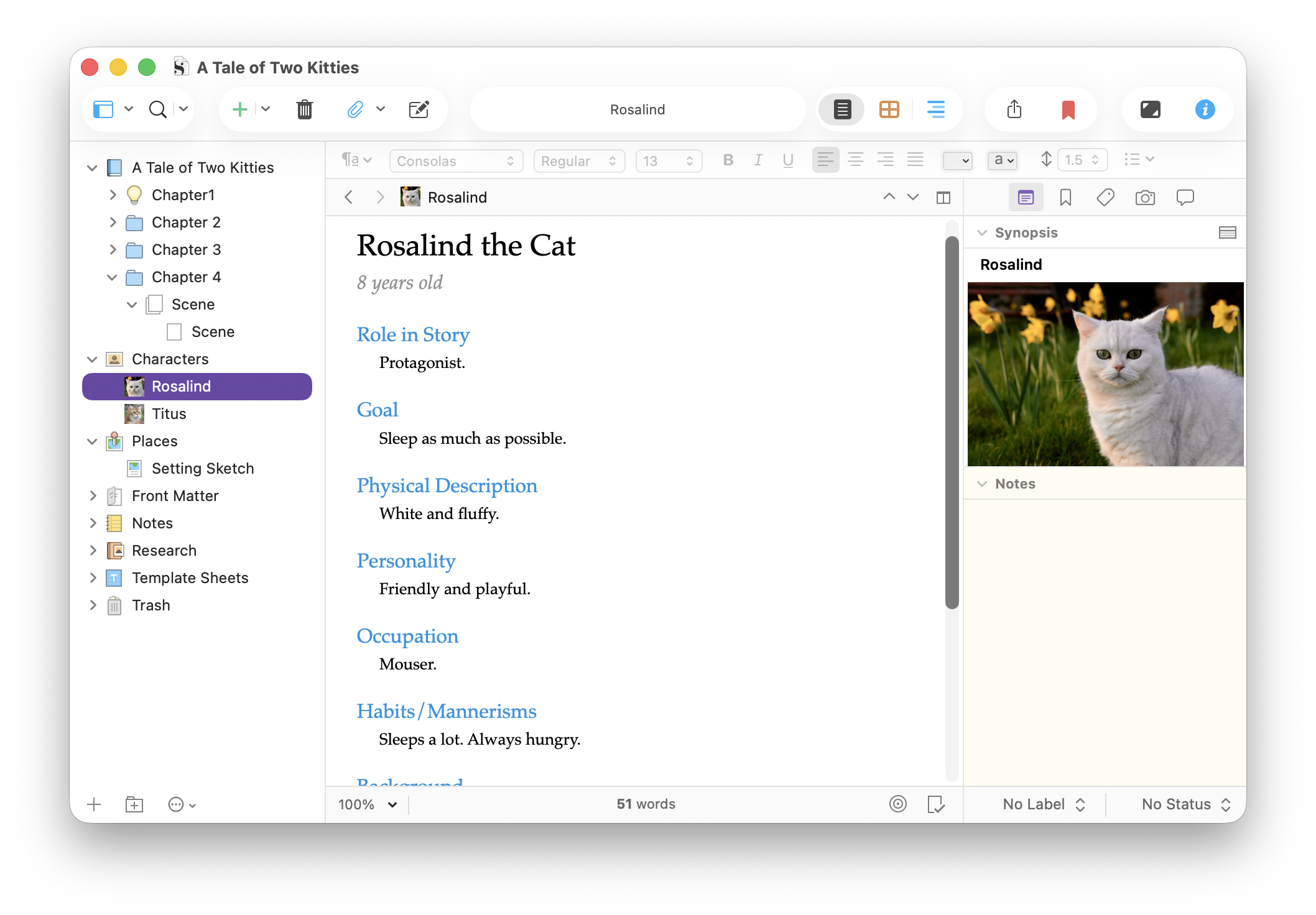
Task: Open the Compose mode icon
Action: (1150, 109)
